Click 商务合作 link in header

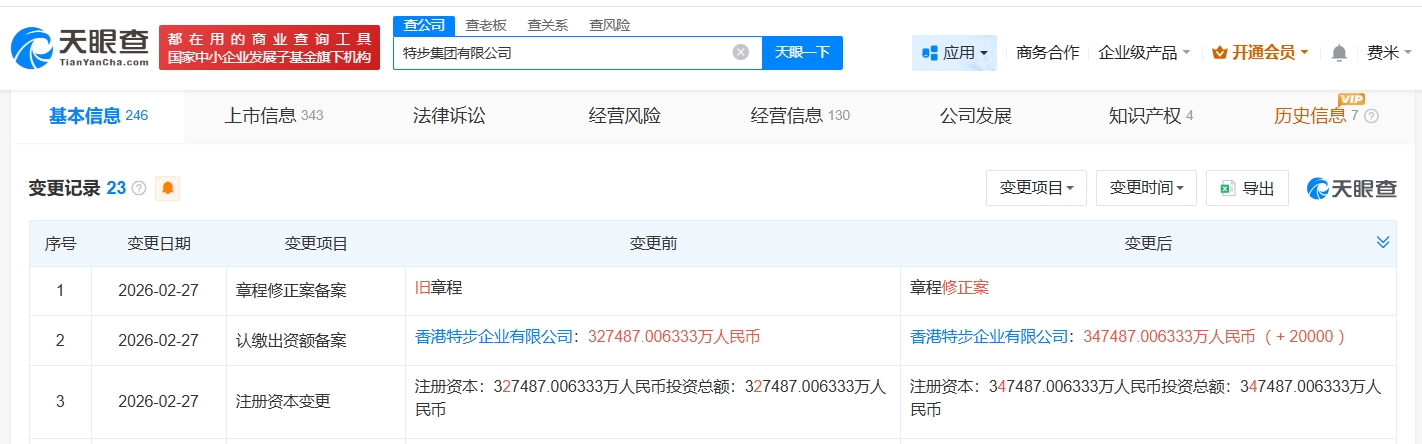(1047, 53)
